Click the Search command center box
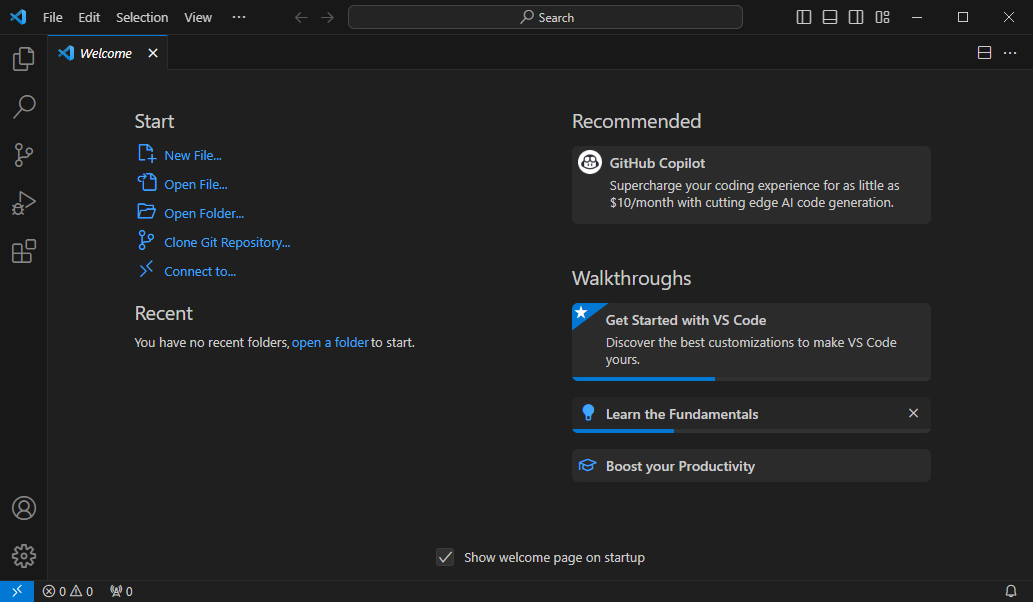This screenshot has height=602, width=1033. click(545, 17)
